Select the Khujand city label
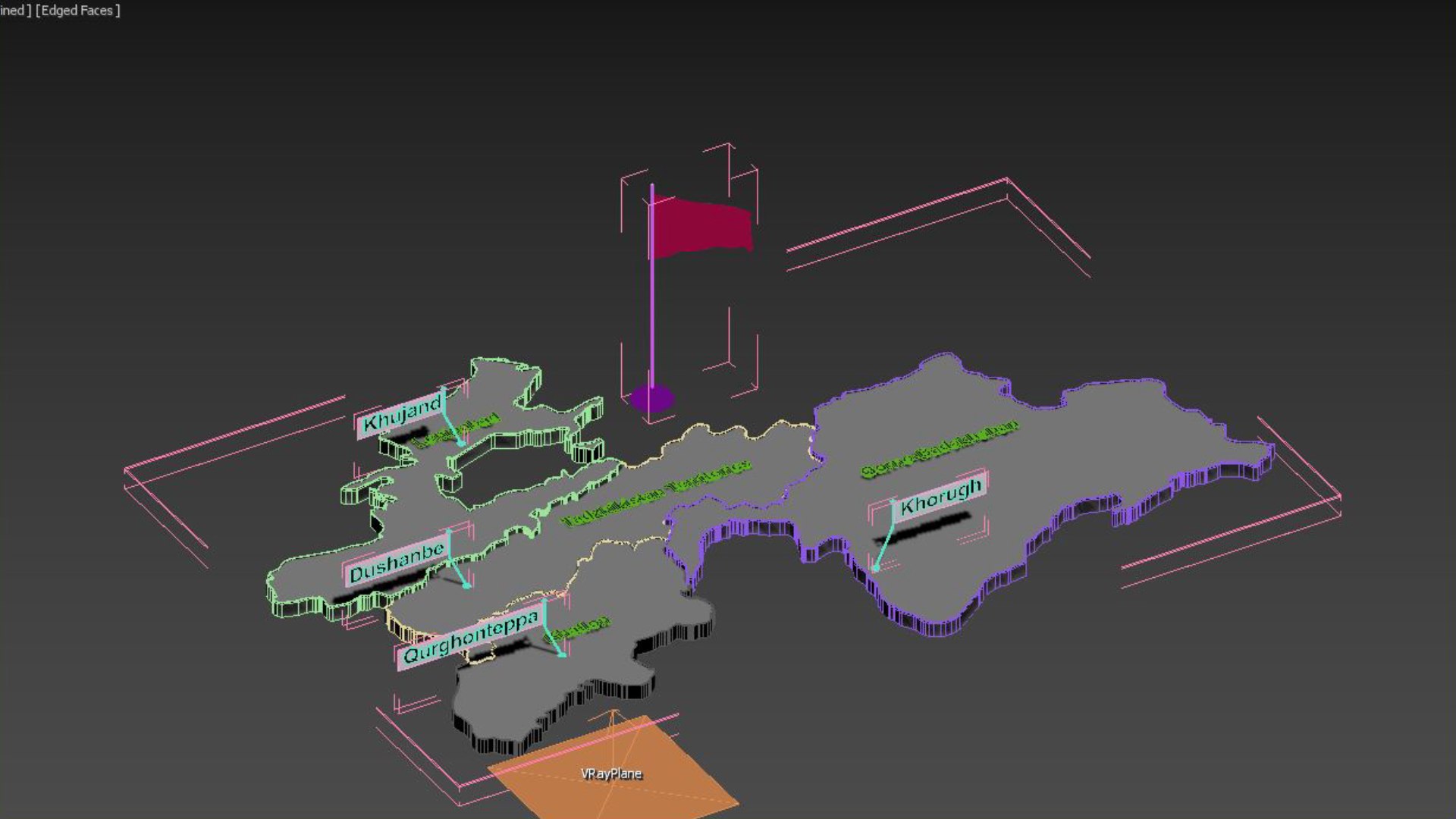1456x819 pixels. [401, 414]
